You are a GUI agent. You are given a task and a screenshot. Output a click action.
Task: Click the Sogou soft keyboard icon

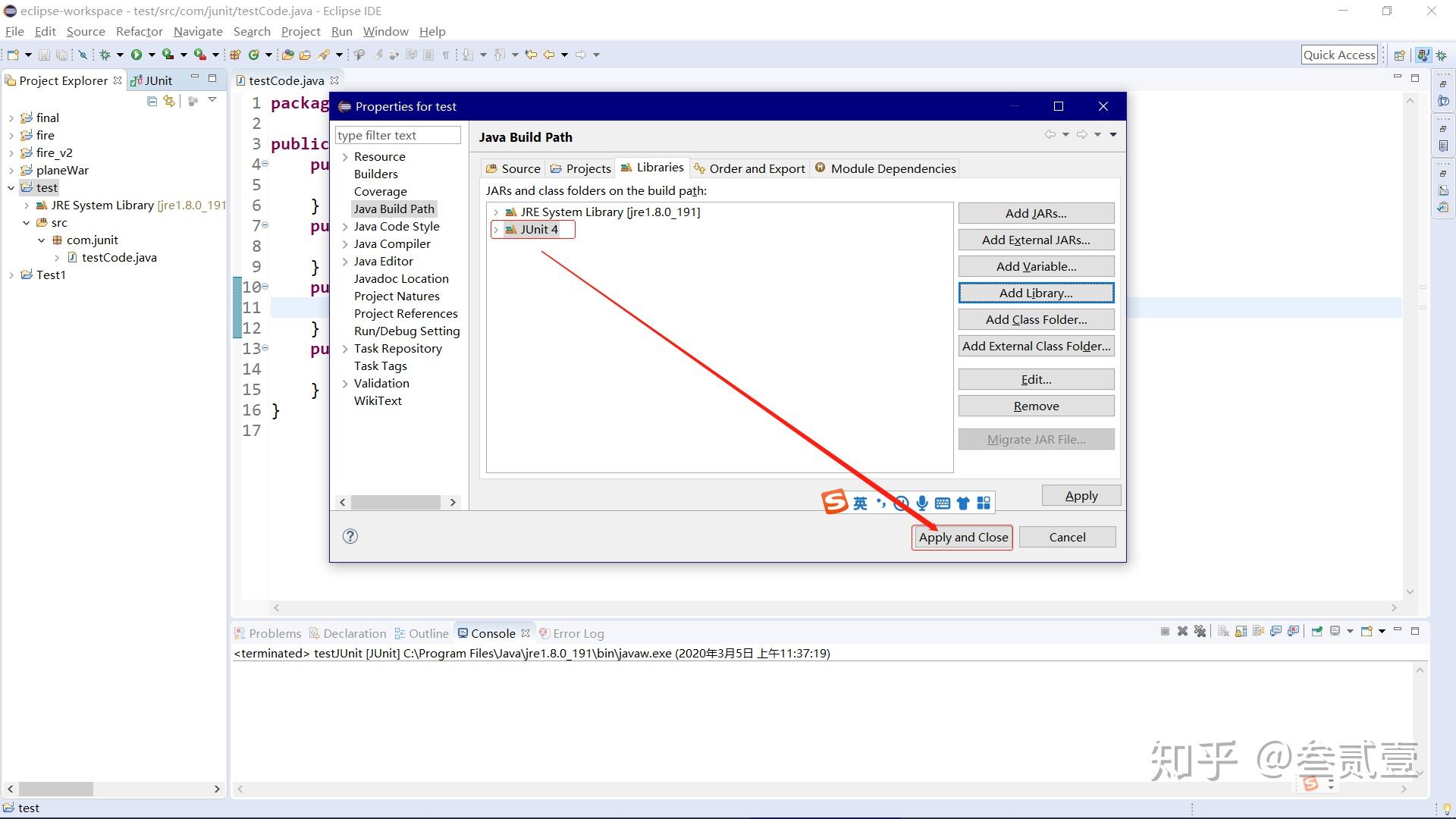[943, 503]
